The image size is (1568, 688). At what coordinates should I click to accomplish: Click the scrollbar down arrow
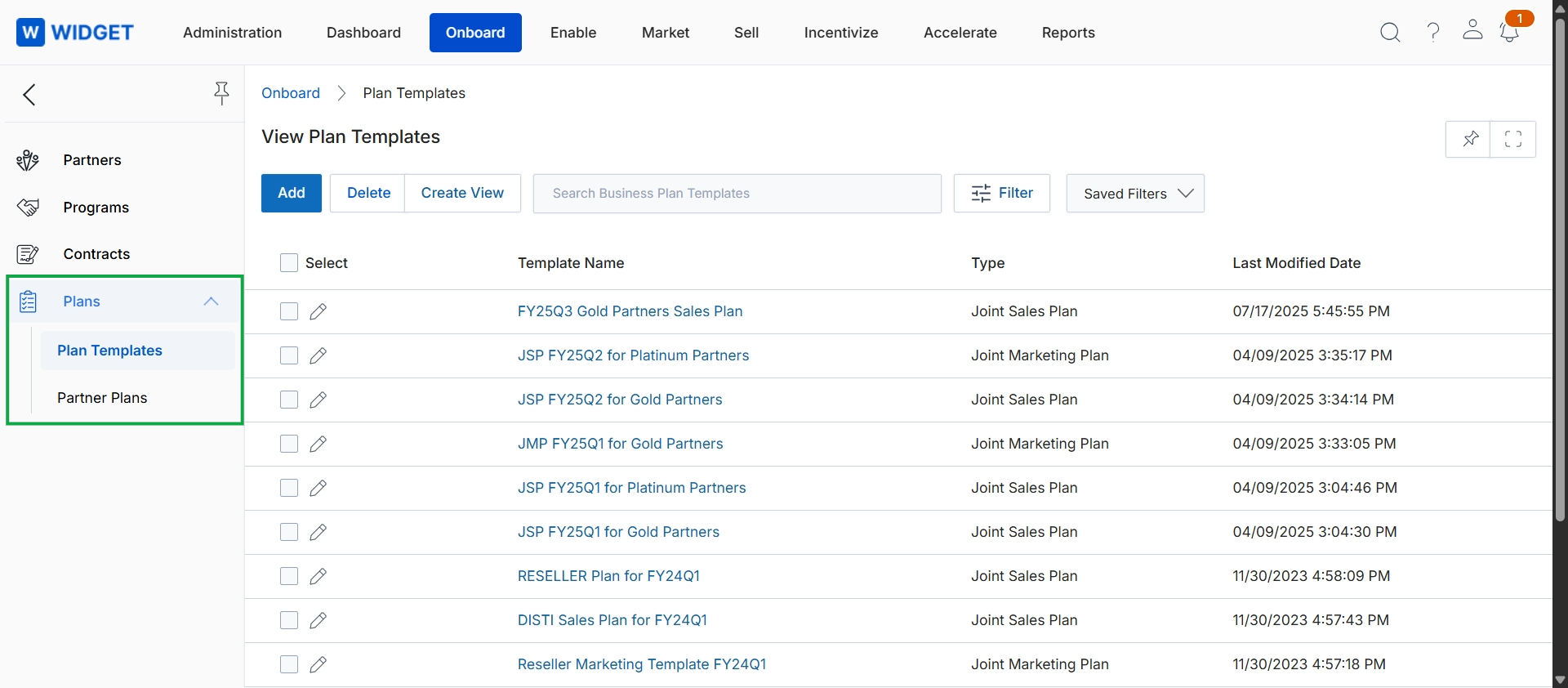[x=1560, y=680]
